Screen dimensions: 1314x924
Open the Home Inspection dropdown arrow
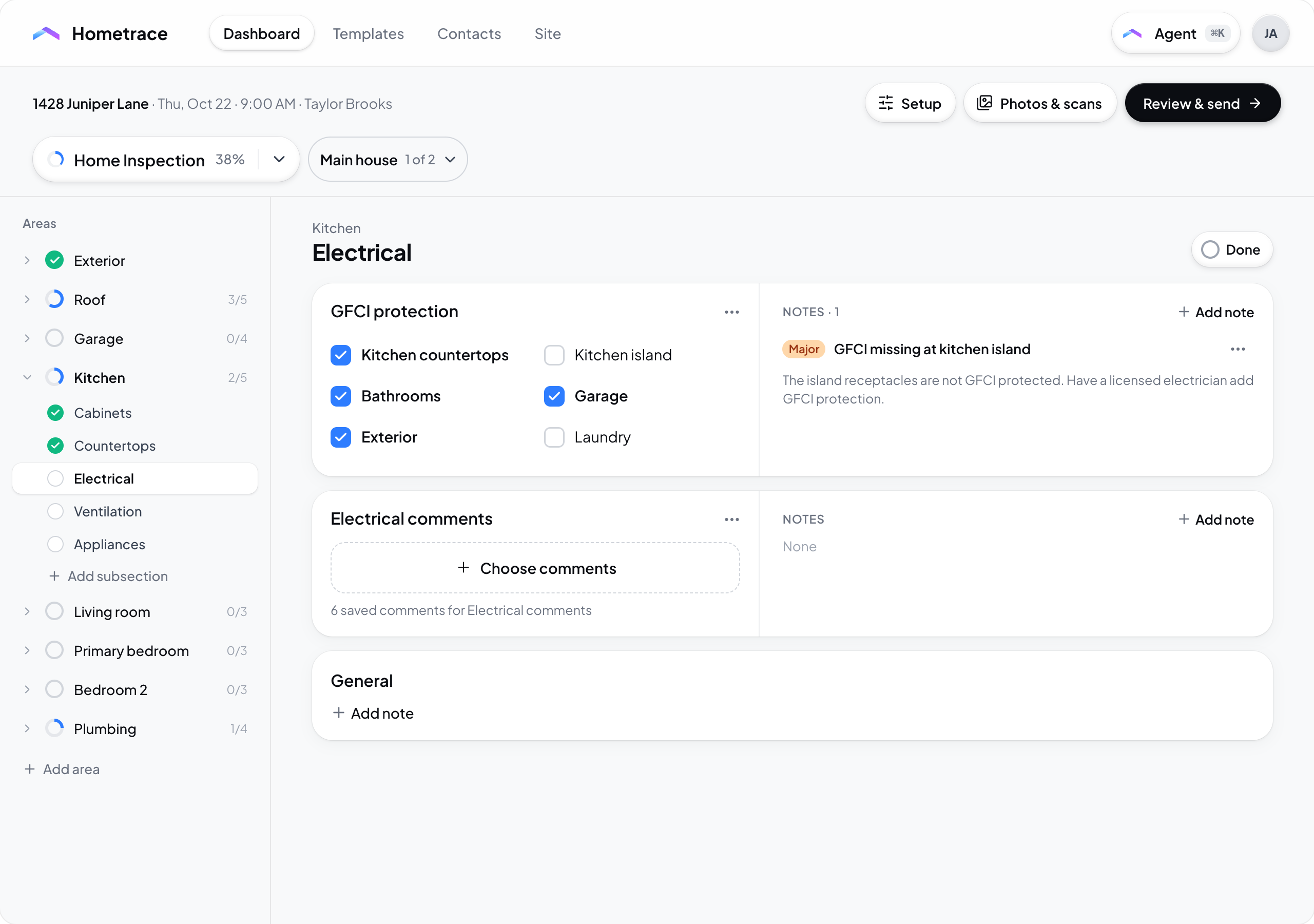[x=279, y=159]
